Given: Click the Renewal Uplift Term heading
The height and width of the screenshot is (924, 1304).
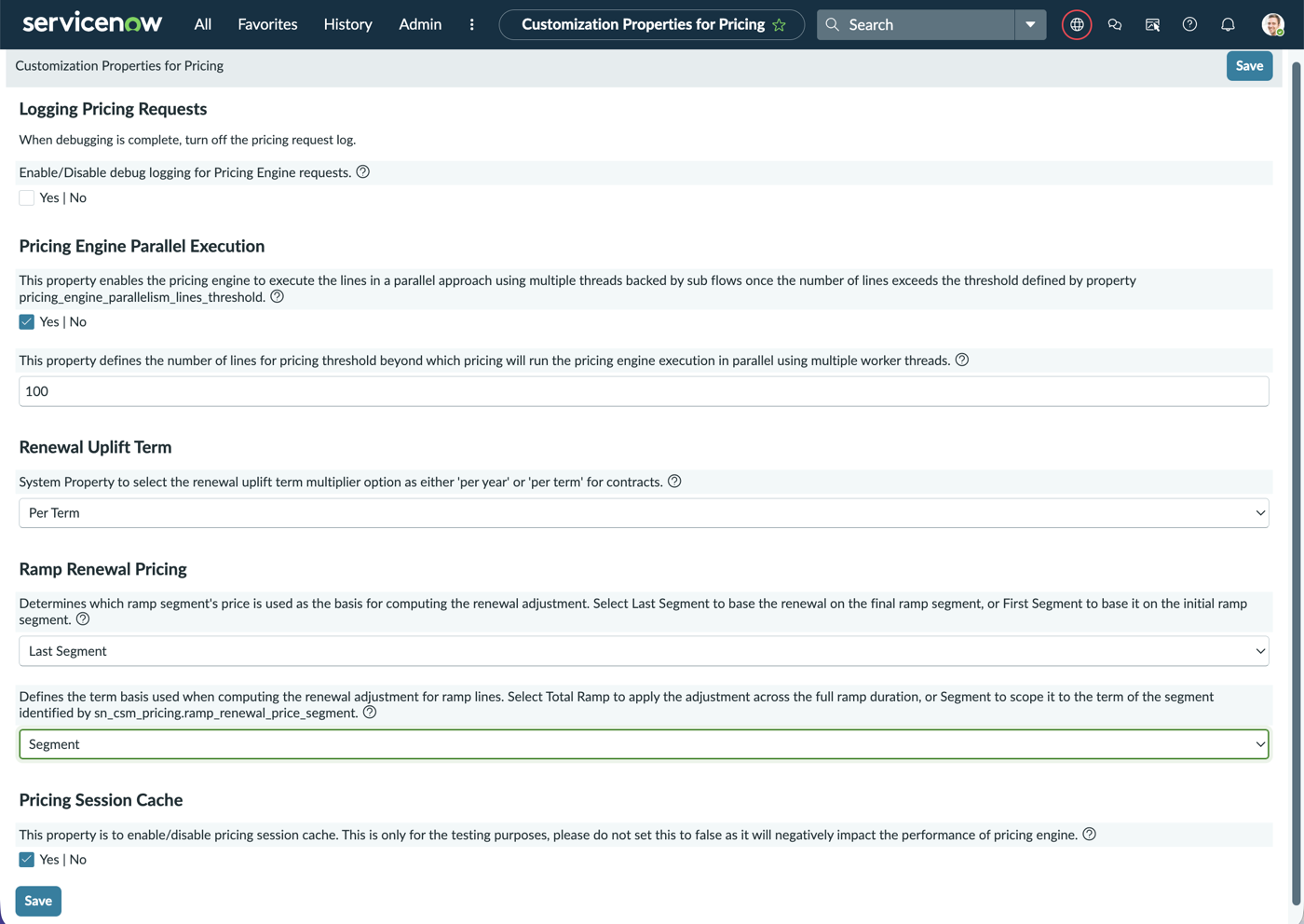Looking at the screenshot, I should tap(95, 447).
